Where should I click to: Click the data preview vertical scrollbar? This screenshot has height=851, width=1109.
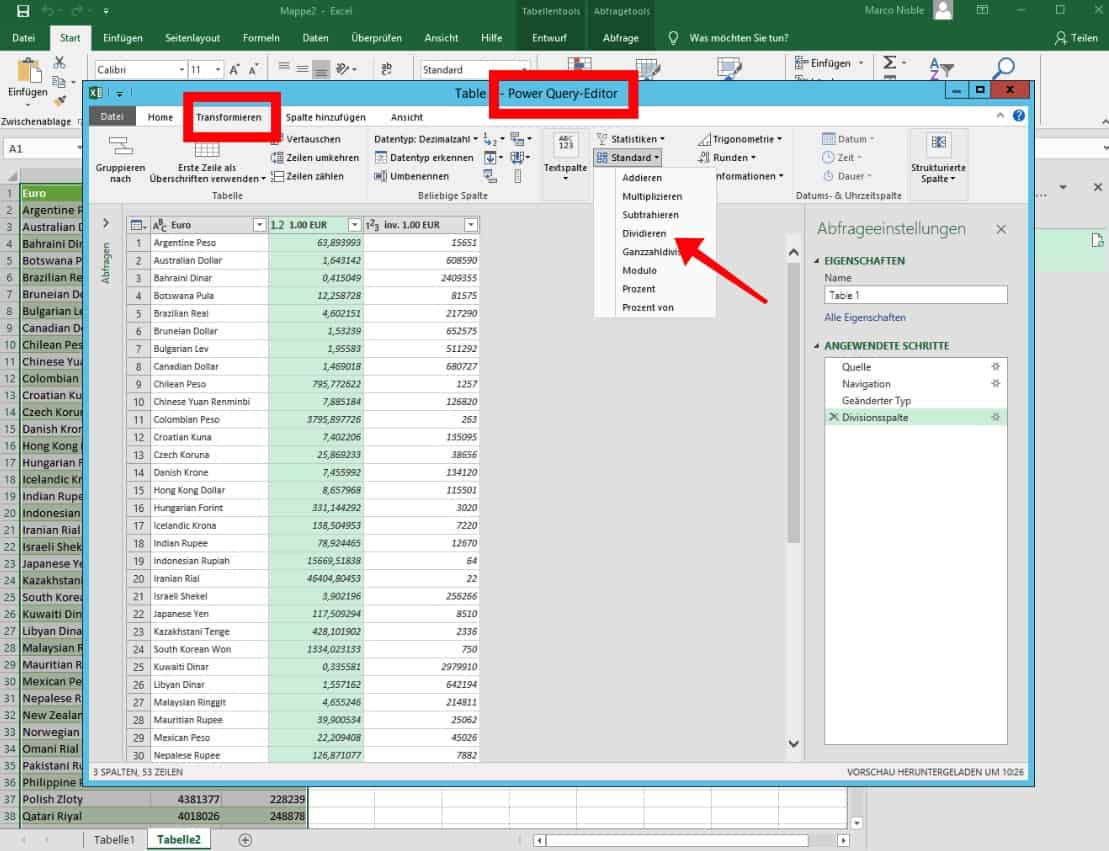click(794, 400)
